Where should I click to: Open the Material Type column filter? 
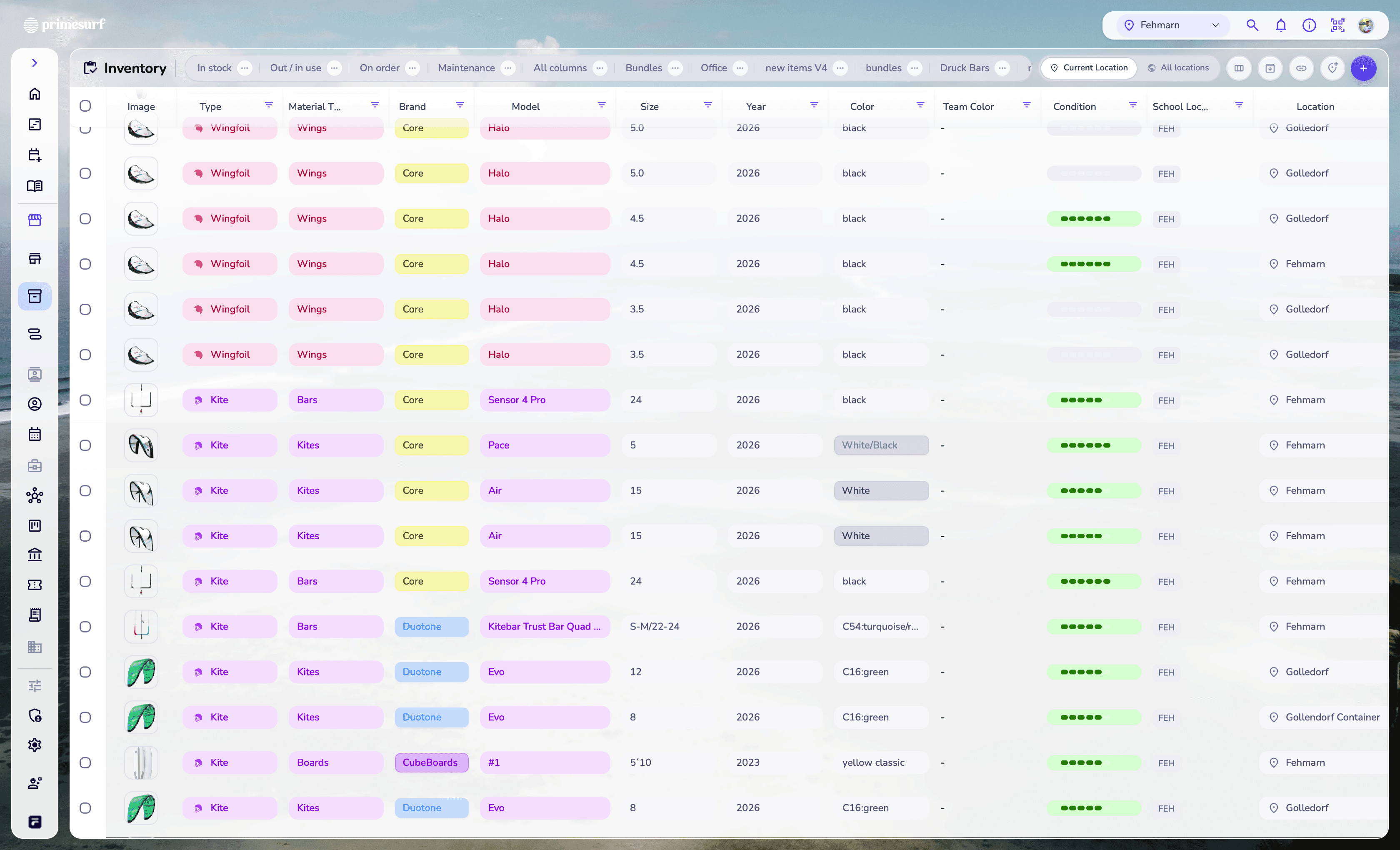coord(375,105)
